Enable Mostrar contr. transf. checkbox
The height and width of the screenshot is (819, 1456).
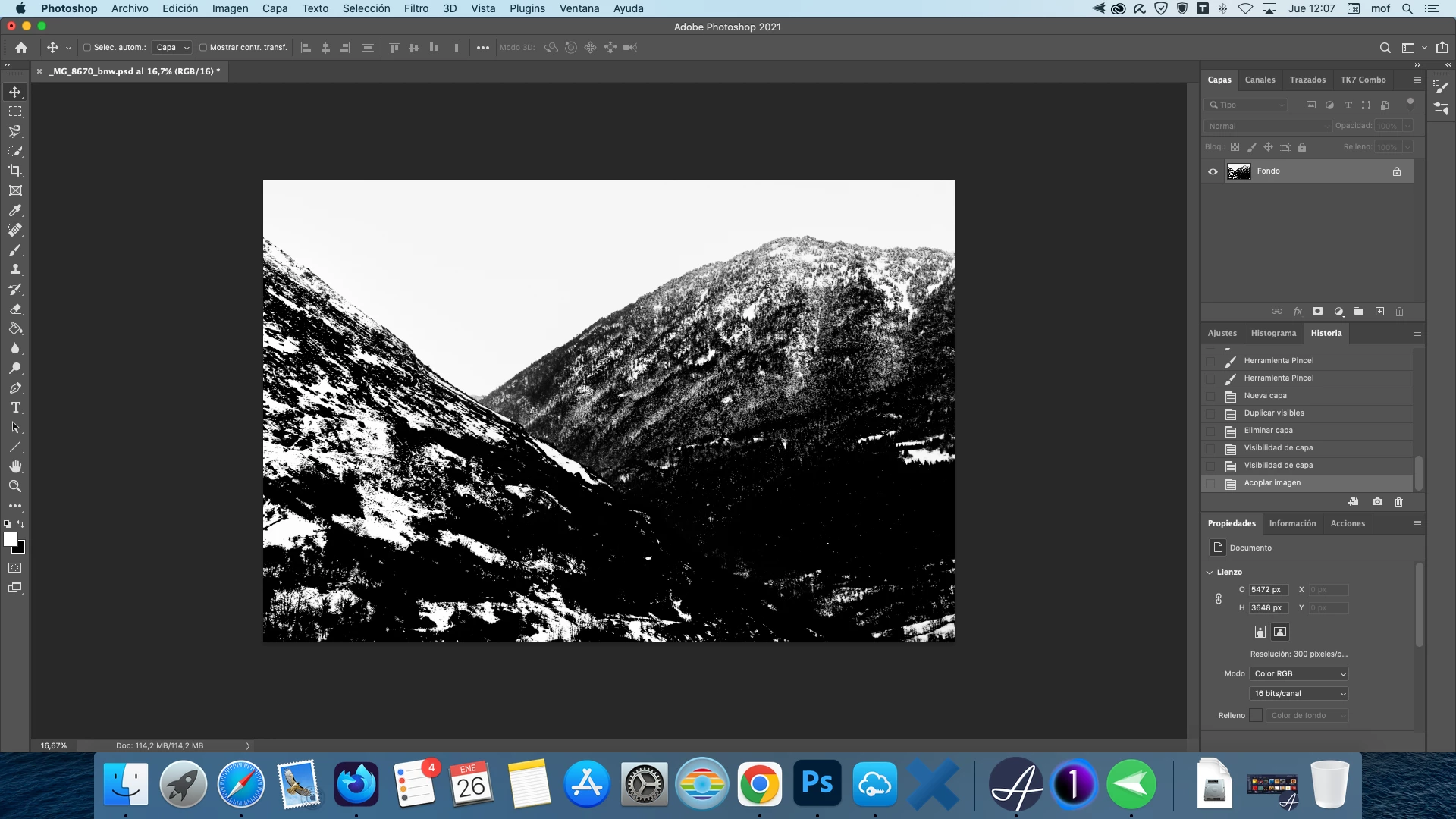[203, 48]
